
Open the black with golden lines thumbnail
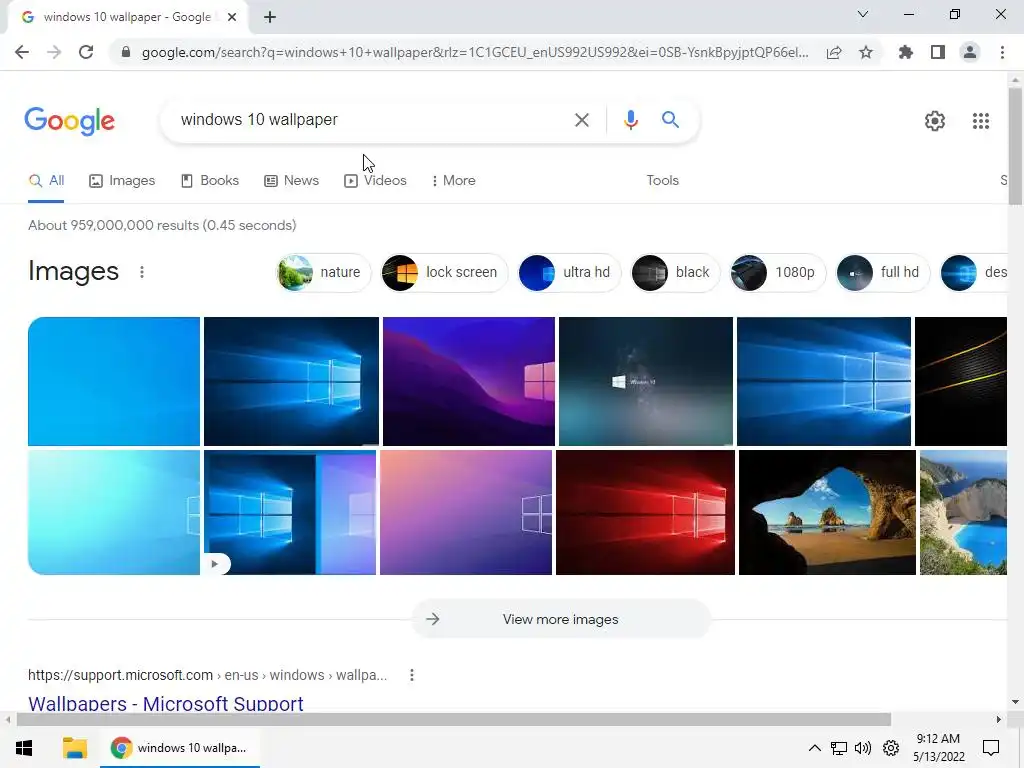tap(961, 381)
